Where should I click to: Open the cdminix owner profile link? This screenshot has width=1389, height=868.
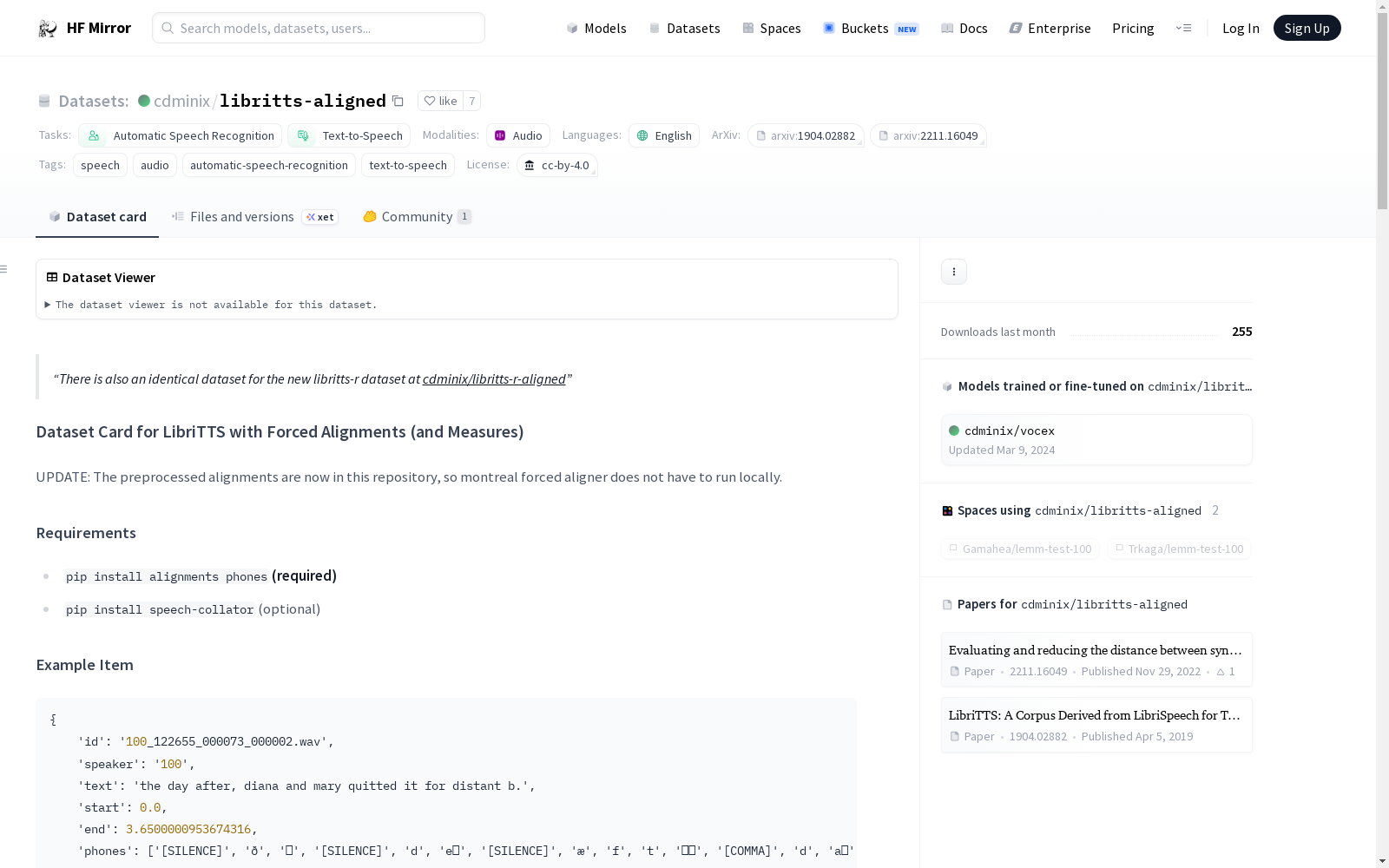(181, 101)
